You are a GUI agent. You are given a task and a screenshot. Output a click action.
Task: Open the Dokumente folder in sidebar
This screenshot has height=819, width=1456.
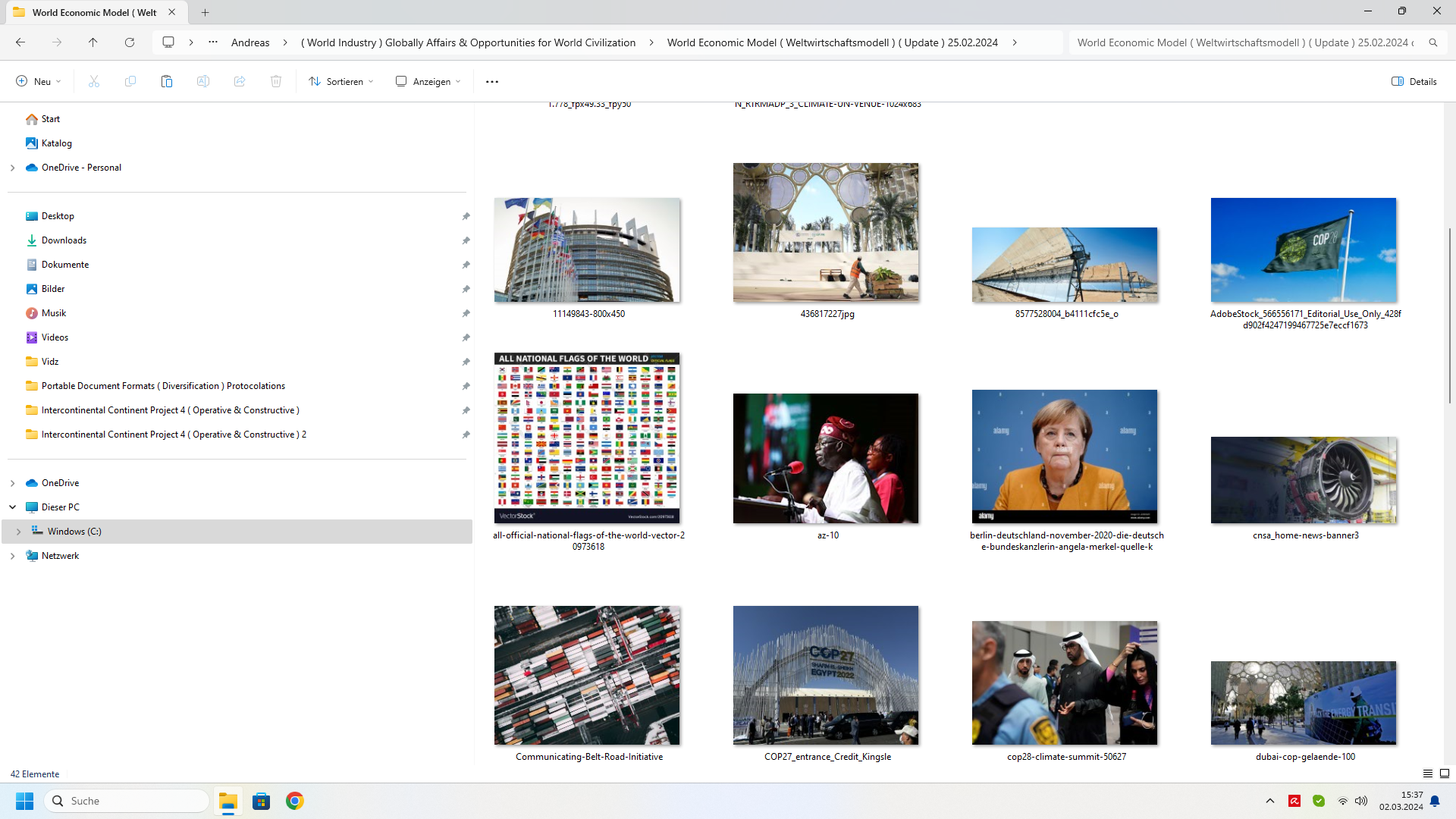pos(65,265)
